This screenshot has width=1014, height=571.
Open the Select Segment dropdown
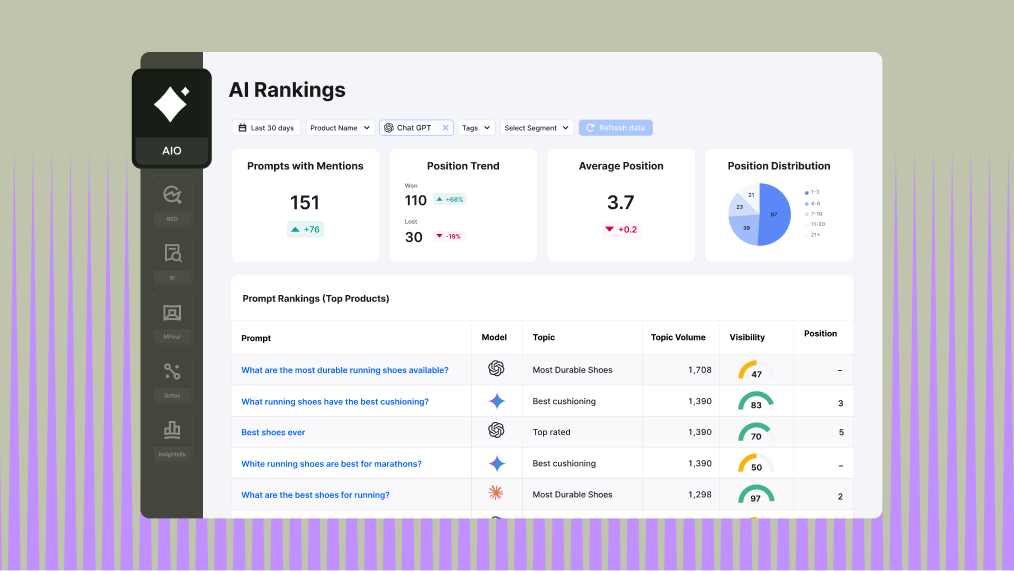(x=537, y=128)
